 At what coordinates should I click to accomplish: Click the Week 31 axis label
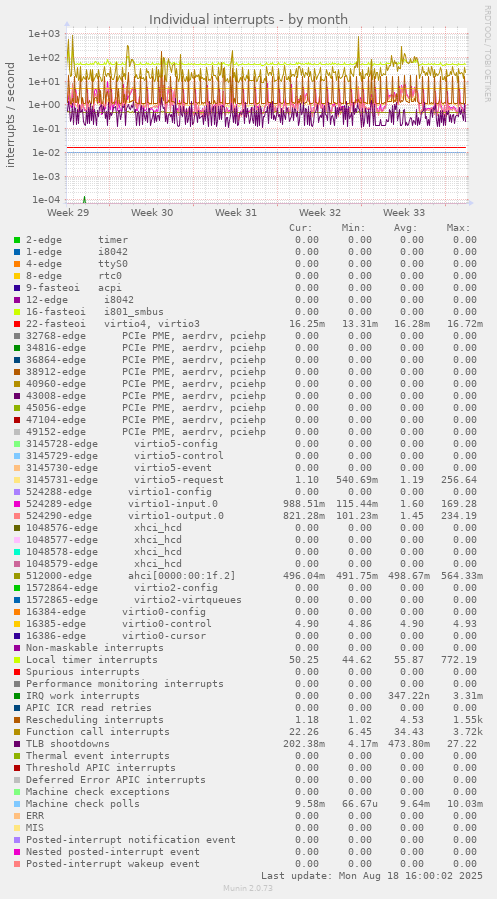pos(236,213)
